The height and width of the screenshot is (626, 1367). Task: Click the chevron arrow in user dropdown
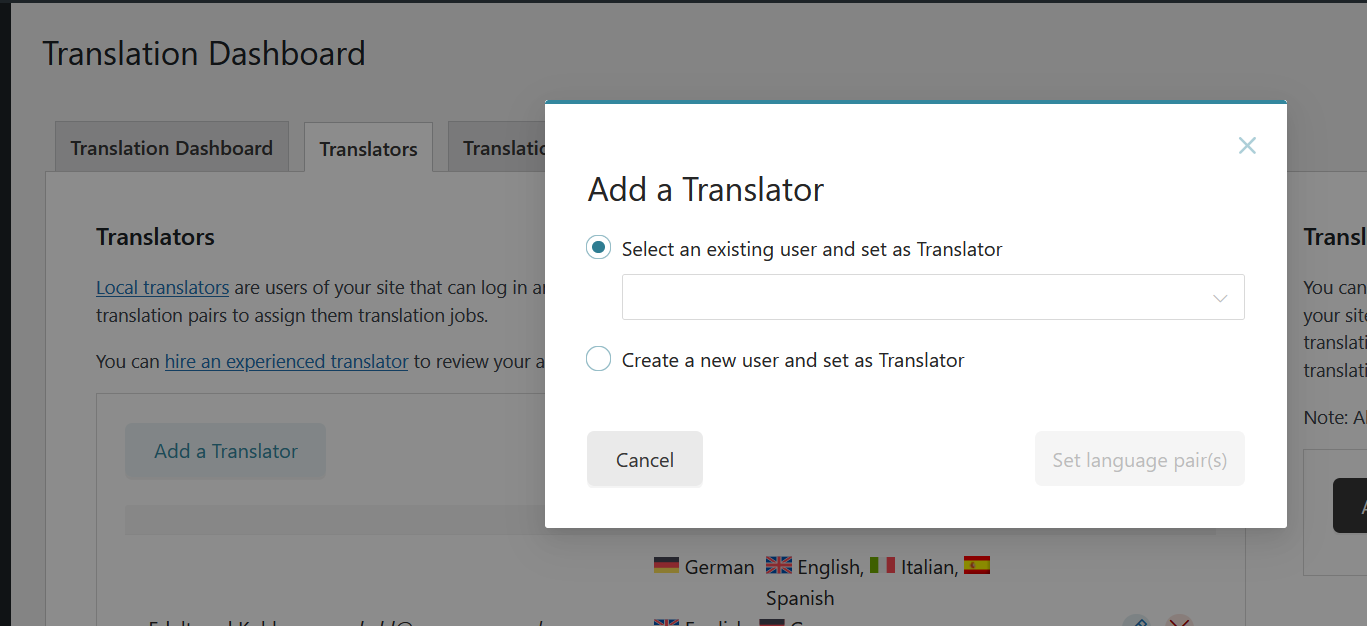[1220, 298]
